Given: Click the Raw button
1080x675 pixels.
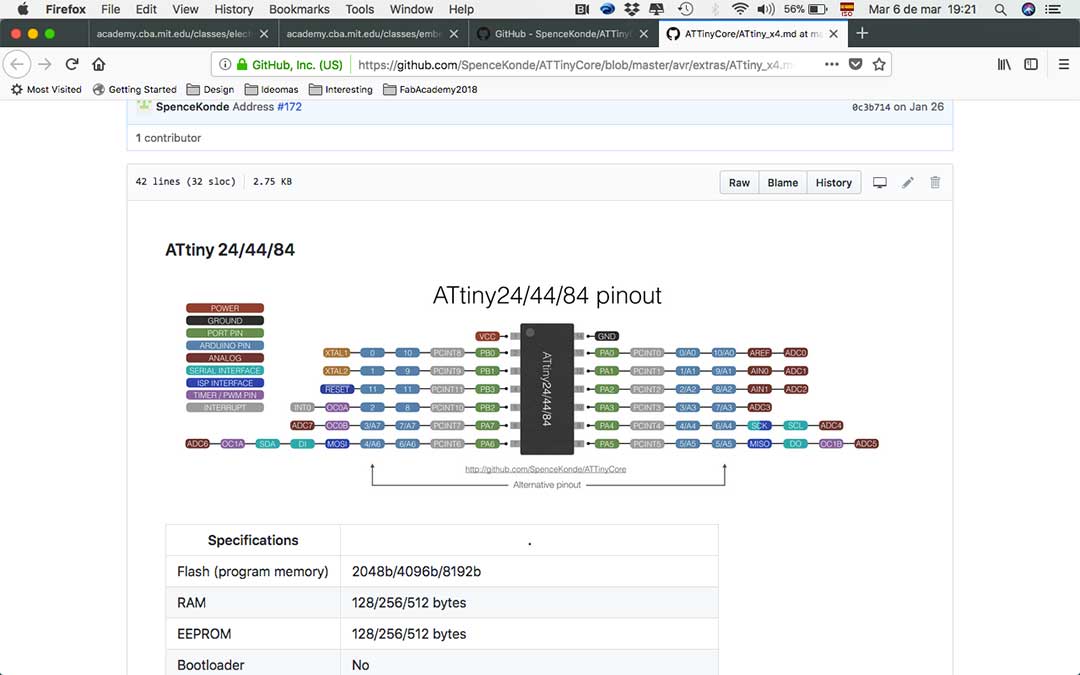Looking at the screenshot, I should point(739,183).
